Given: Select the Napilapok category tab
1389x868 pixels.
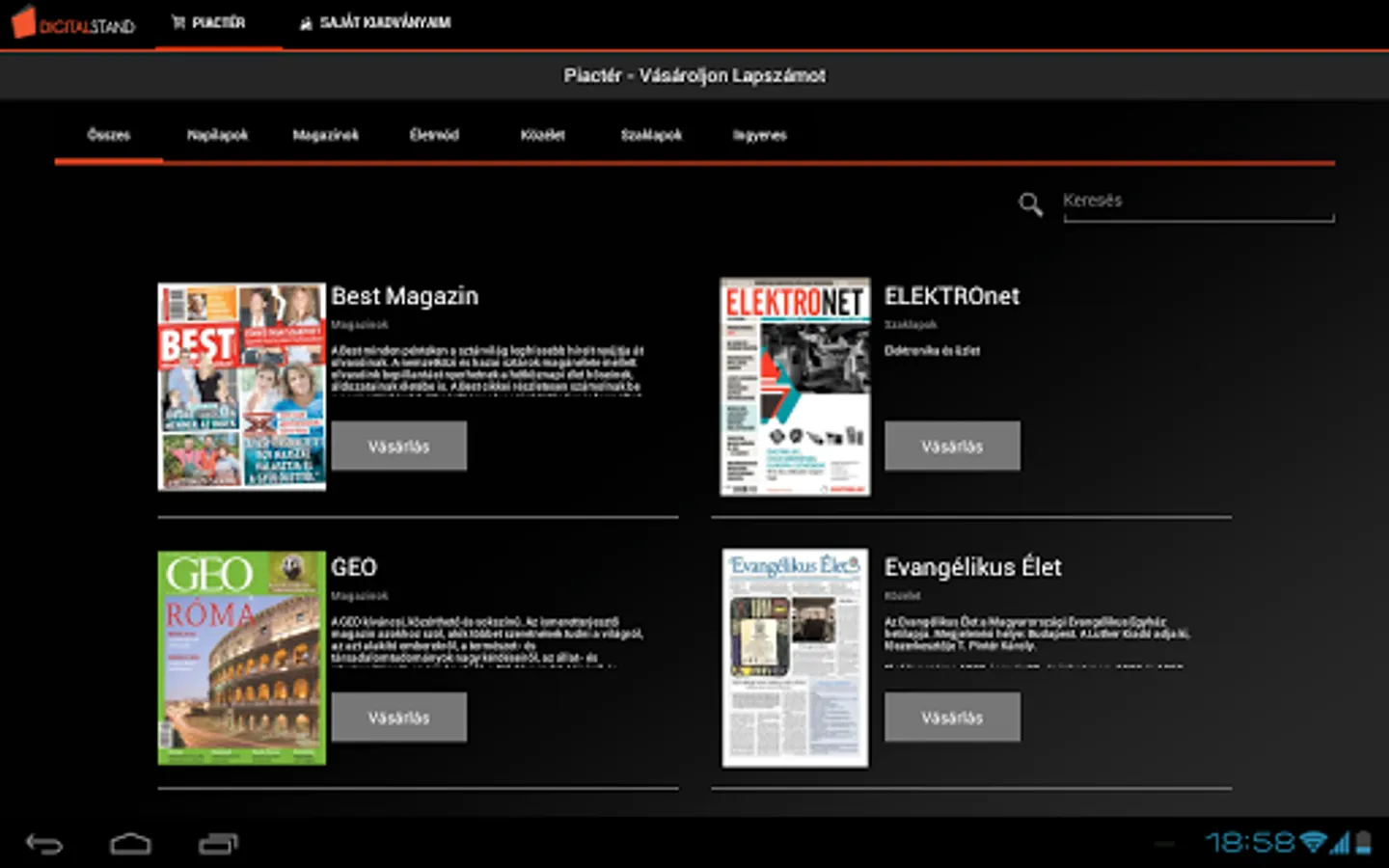Looking at the screenshot, I should pos(217,135).
